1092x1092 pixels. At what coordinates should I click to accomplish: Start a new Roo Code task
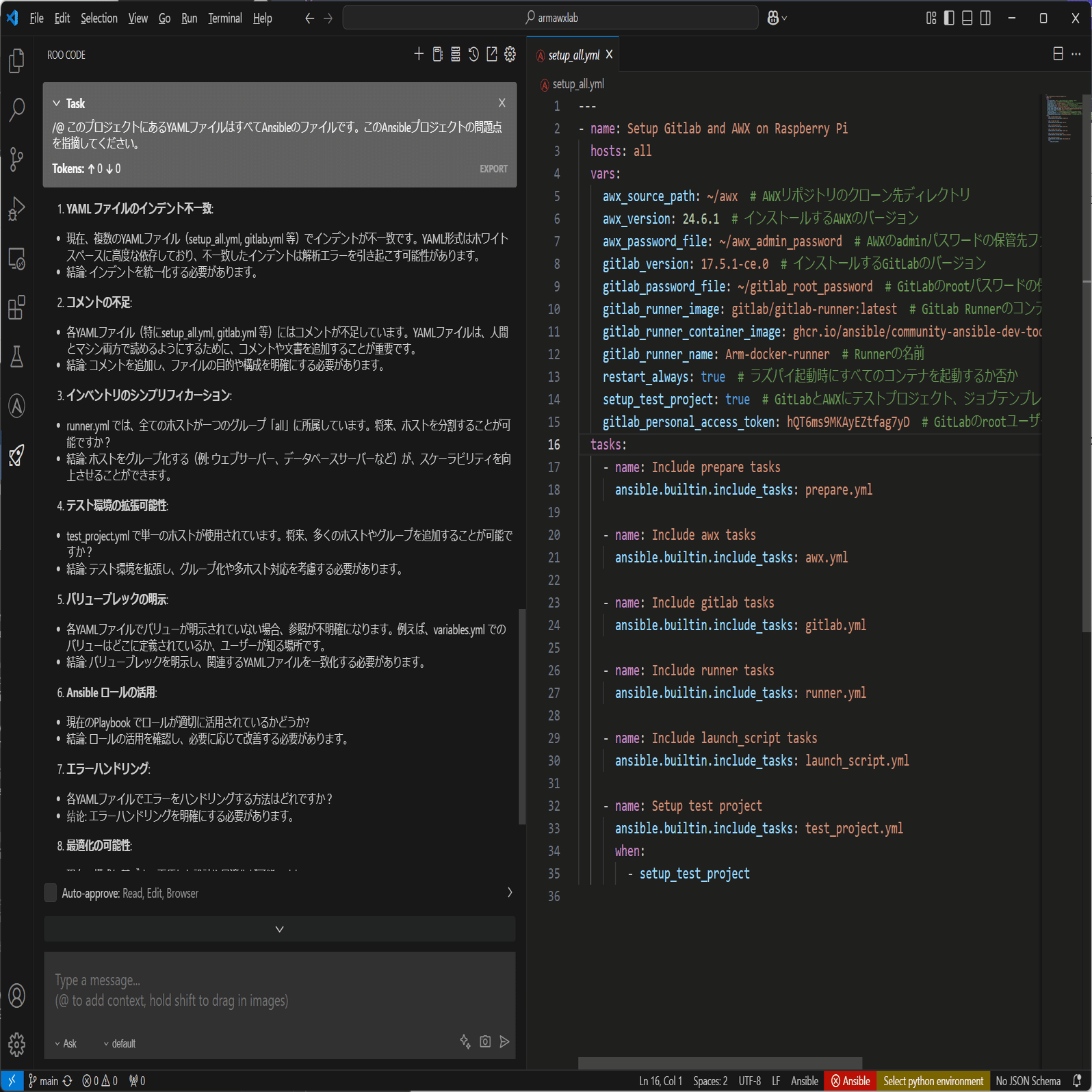pos(419,54)
